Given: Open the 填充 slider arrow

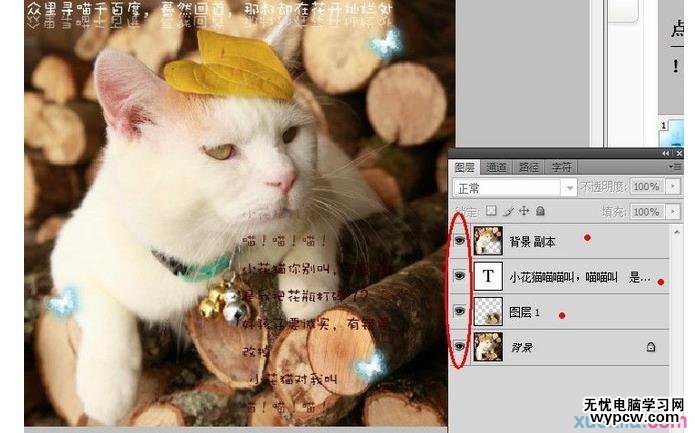Looking at the screenshot, I should (x=673, y=212).
